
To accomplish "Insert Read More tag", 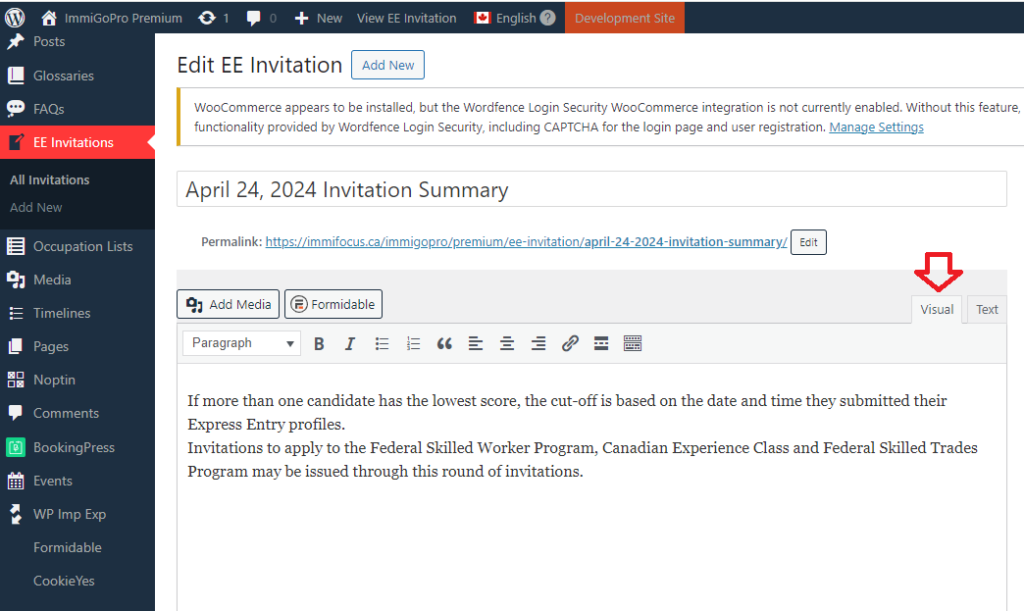I will [601, 344].
